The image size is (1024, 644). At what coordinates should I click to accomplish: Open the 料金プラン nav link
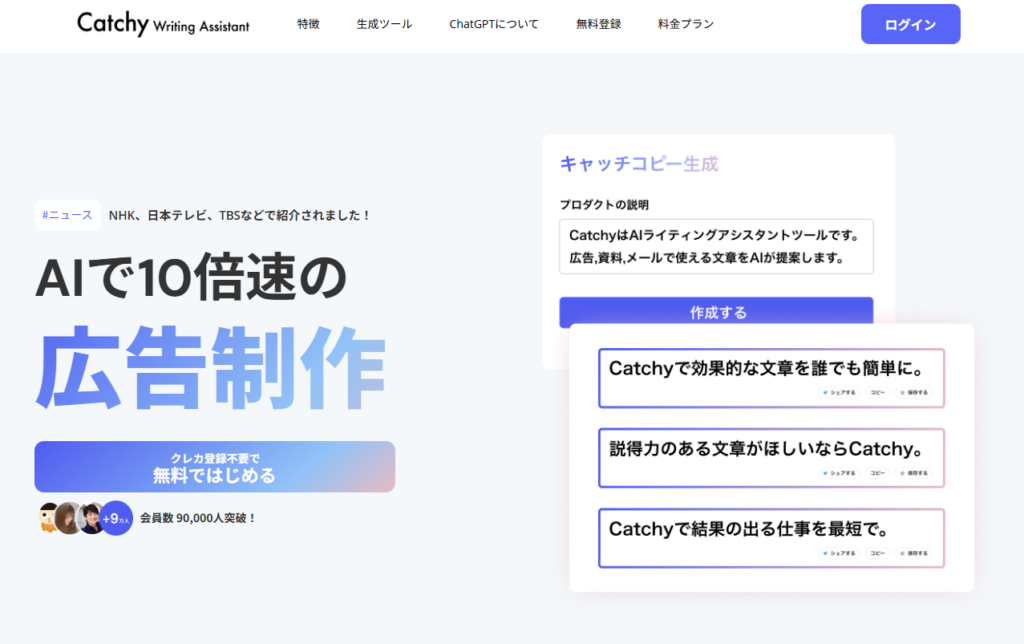point(686,24)
